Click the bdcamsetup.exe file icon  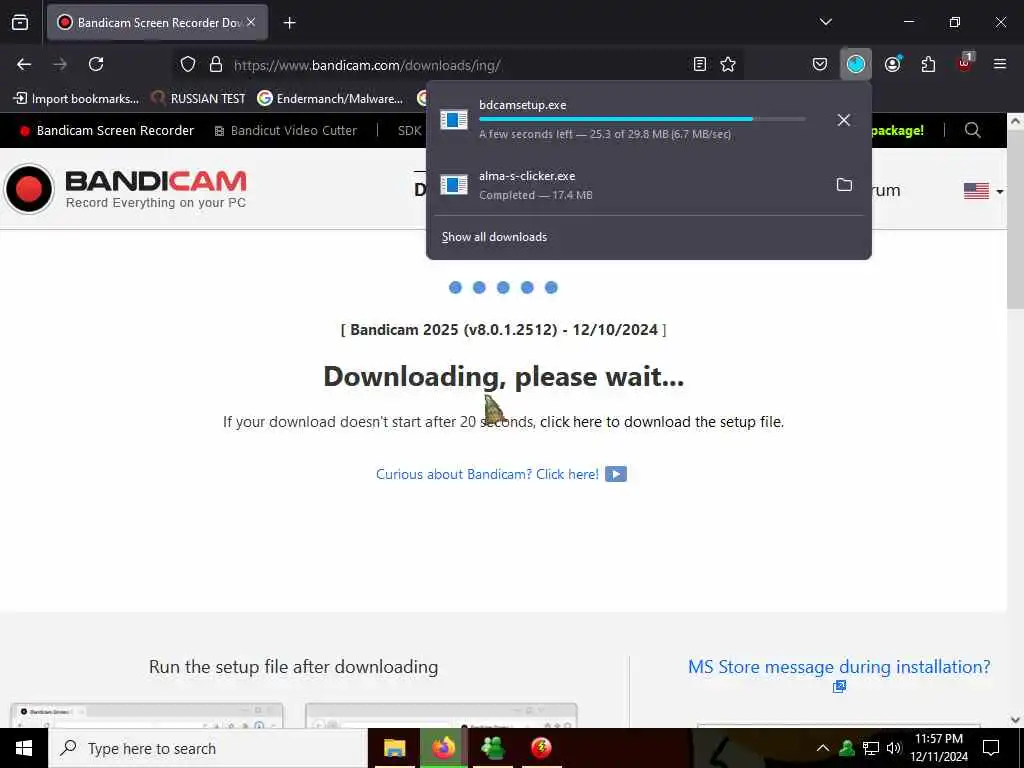[x=454, y=120]
